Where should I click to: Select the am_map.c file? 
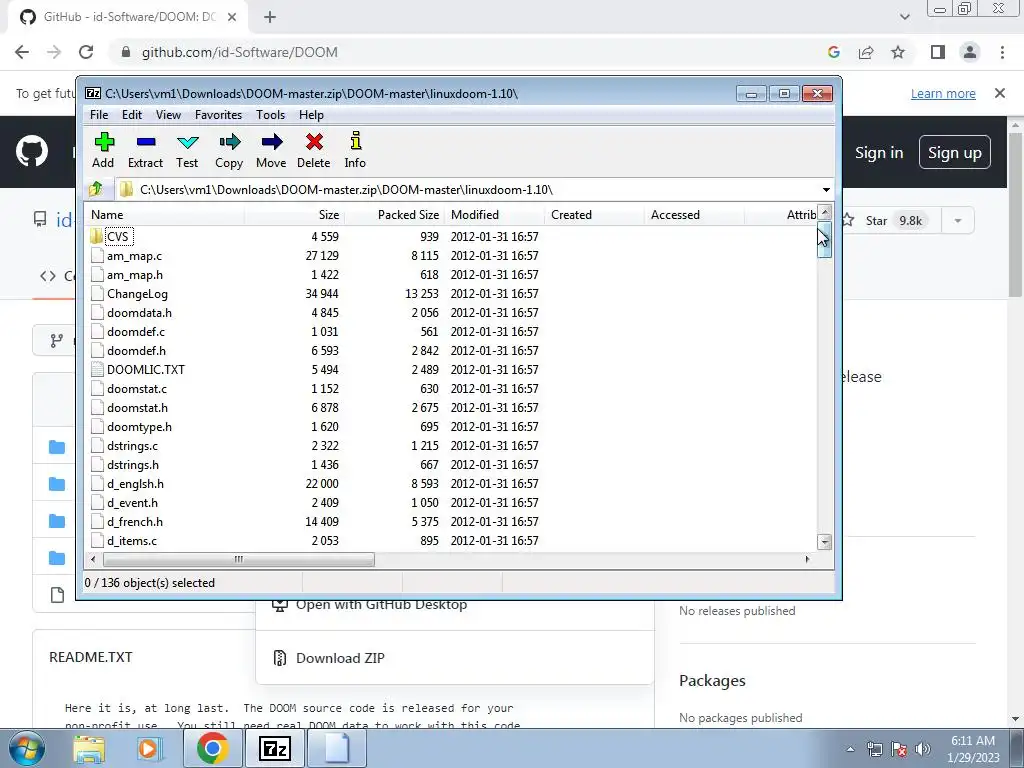coord(134,255)
